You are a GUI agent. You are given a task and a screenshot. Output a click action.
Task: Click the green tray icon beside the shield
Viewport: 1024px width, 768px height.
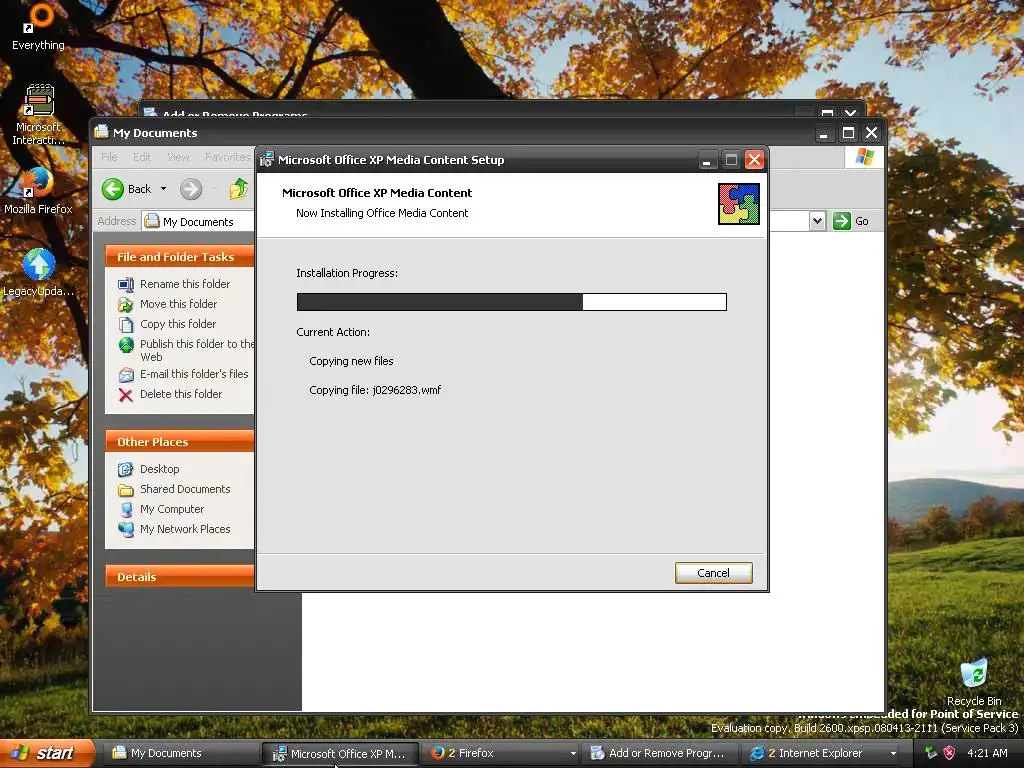(x=931, y=753)
